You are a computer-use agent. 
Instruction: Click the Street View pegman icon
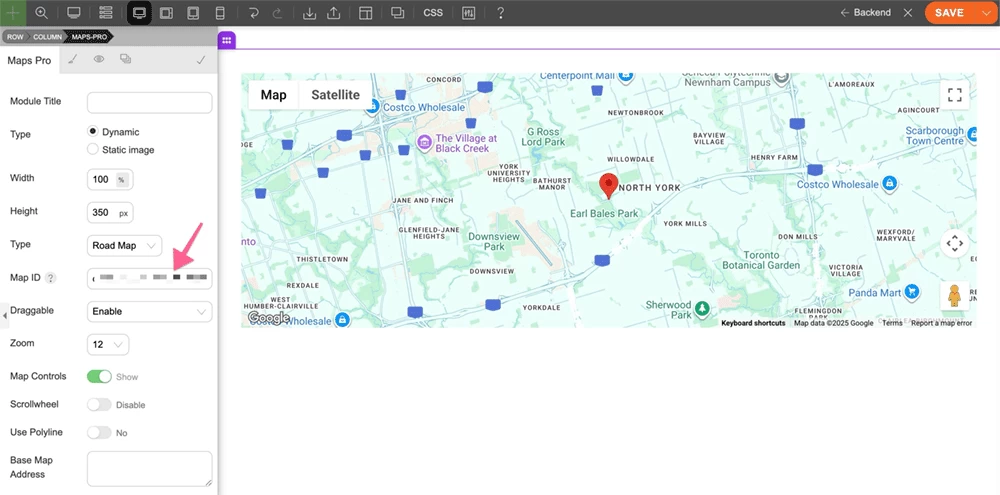[x=955, y=296]
